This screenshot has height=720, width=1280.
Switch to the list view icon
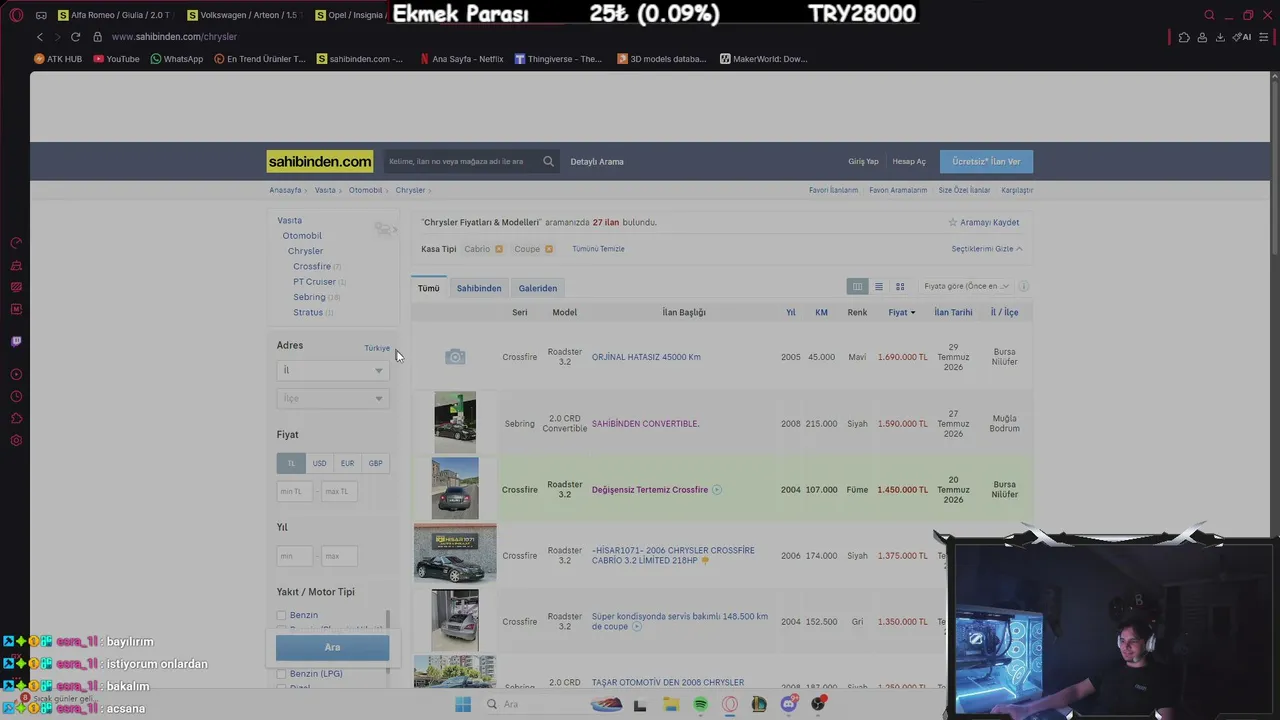[879, 287]
